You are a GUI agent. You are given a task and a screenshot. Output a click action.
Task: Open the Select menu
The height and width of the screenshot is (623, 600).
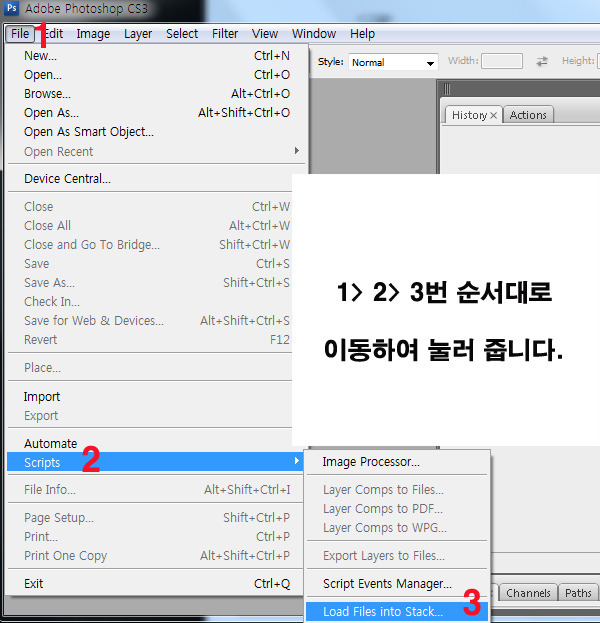point(182,34)
